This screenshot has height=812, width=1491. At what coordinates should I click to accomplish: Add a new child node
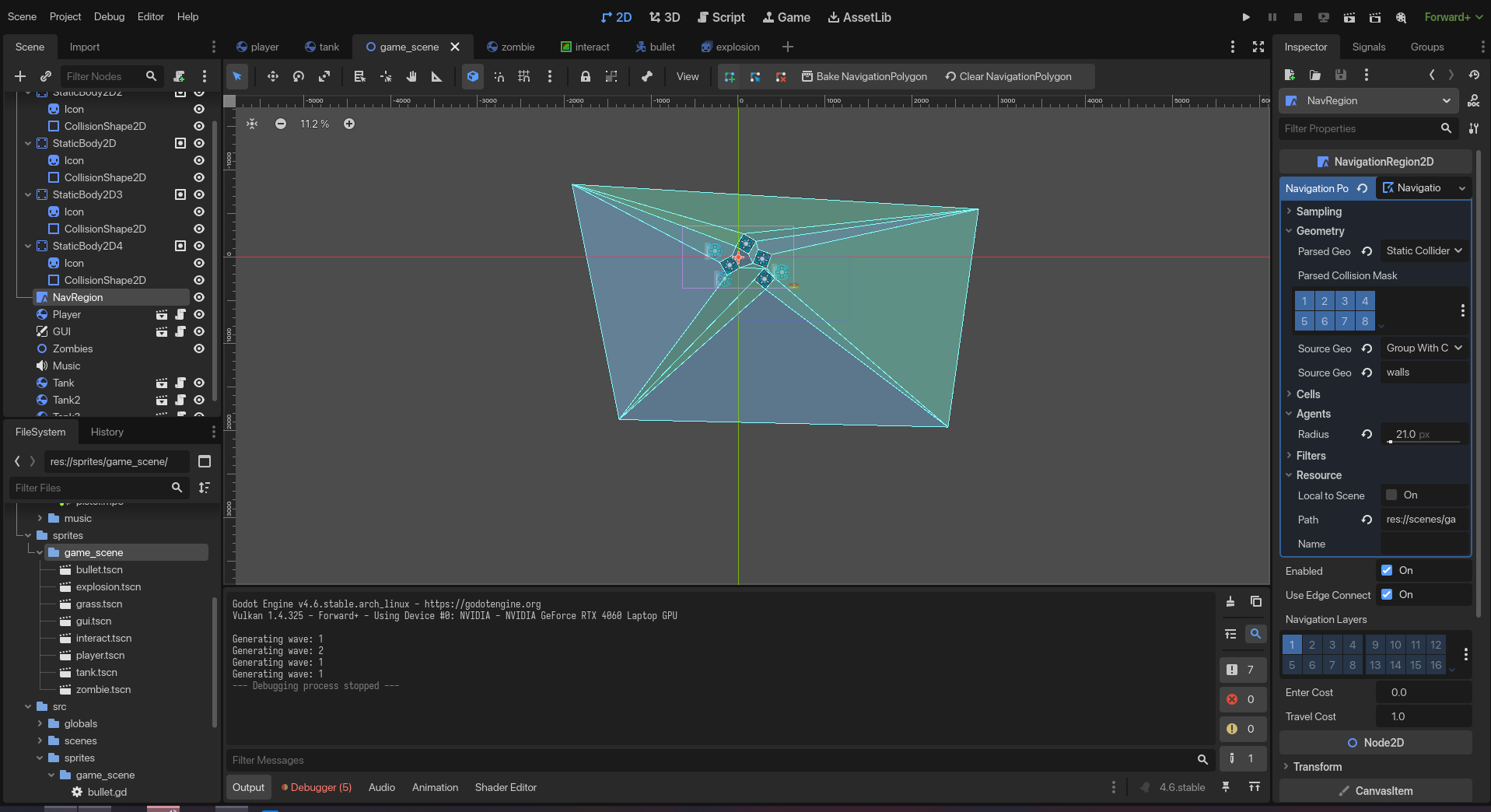20,76
